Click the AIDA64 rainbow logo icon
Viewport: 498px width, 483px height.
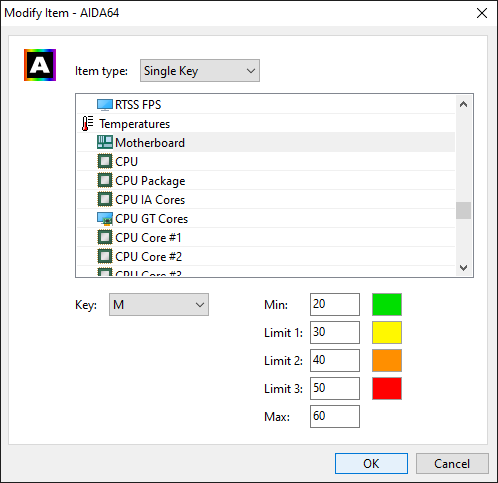pos(40,65)
